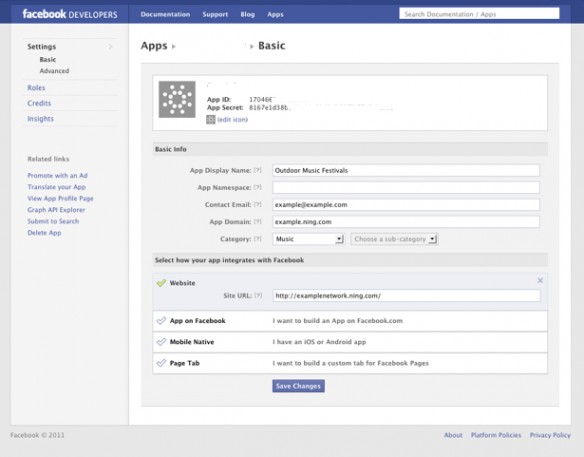Open Apps in the top navigation bar
This screenshot has height=457, width=584.
click(276, 14)
